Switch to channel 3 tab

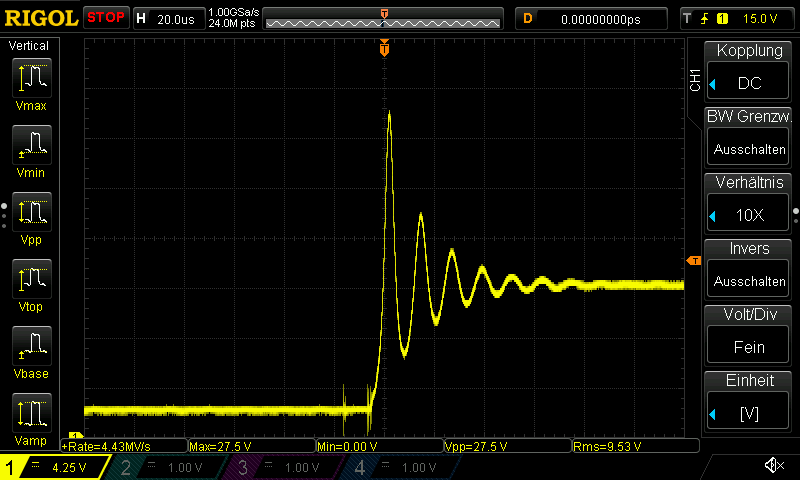(x=284, y=467)
